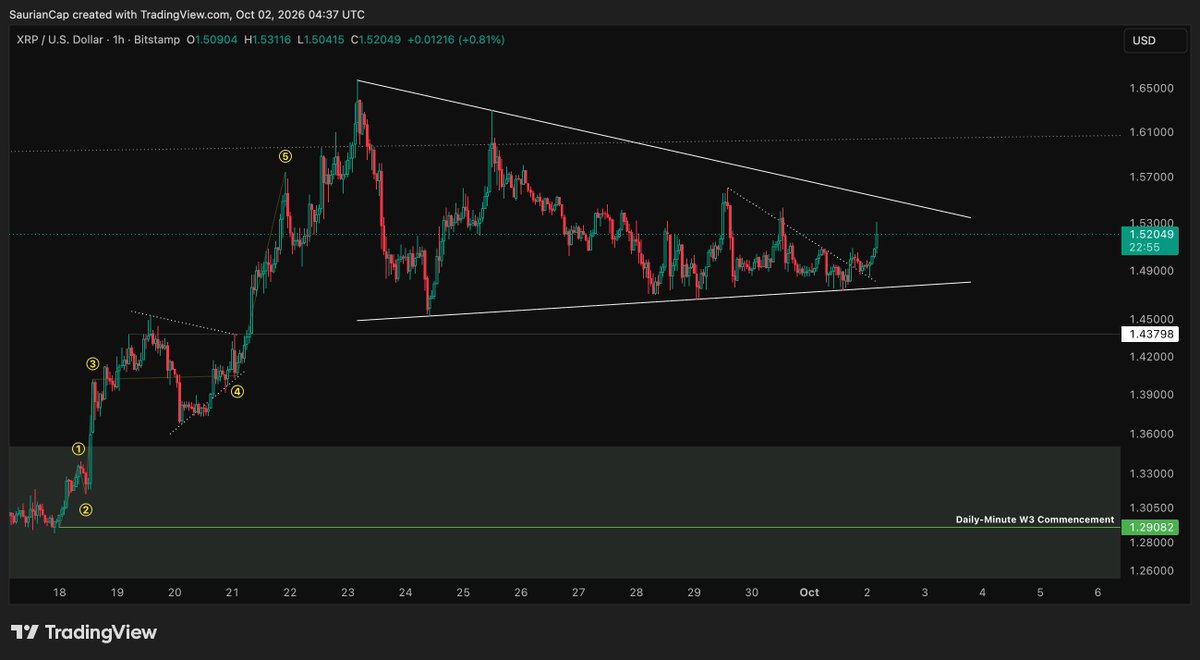Select the Daily-Minute W3 Commencement label
1200x660 pixels.
1035,520
